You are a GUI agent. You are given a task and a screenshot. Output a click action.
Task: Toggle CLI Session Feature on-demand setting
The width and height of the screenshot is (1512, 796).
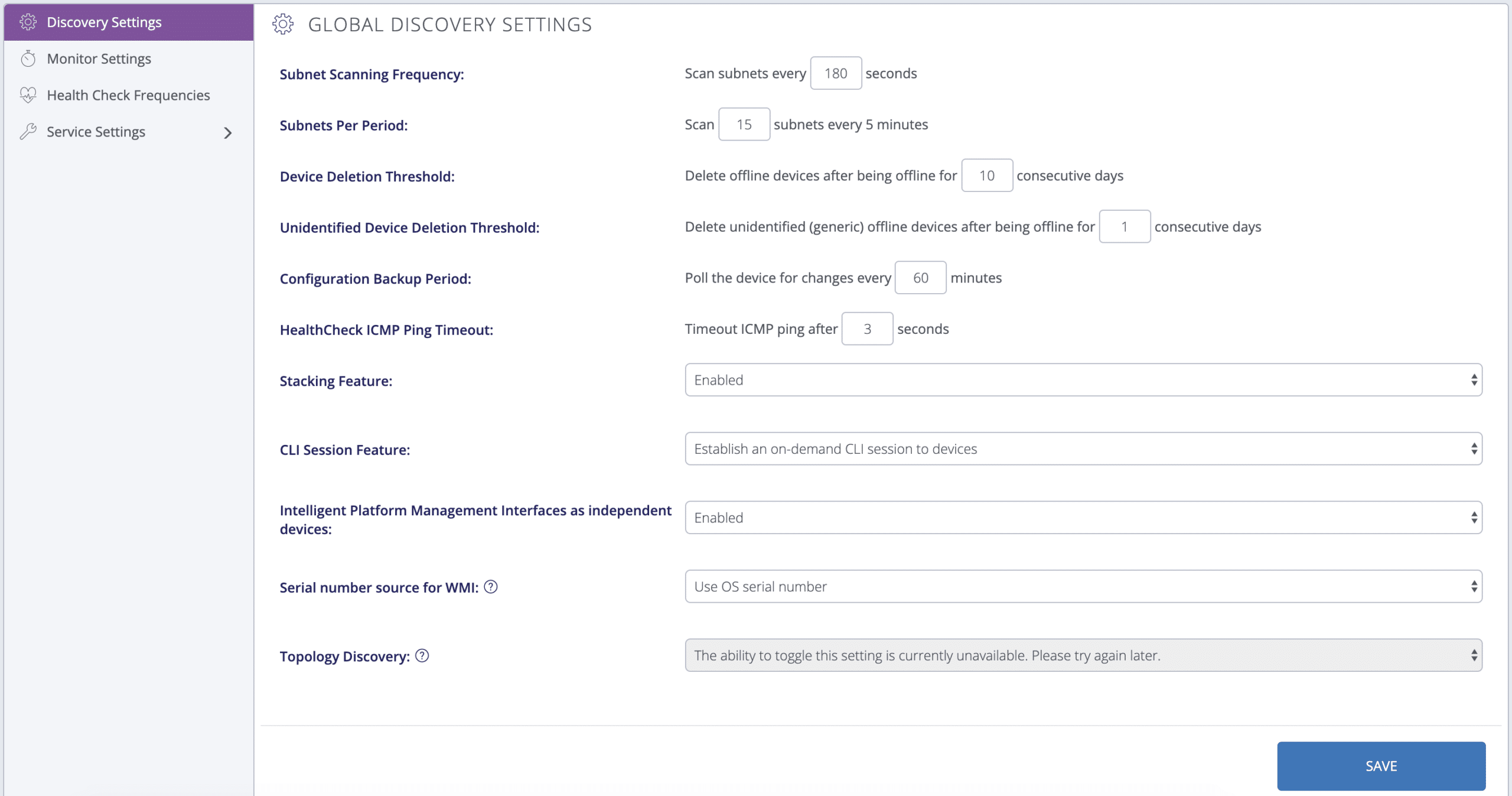(x=1084, y=448)
